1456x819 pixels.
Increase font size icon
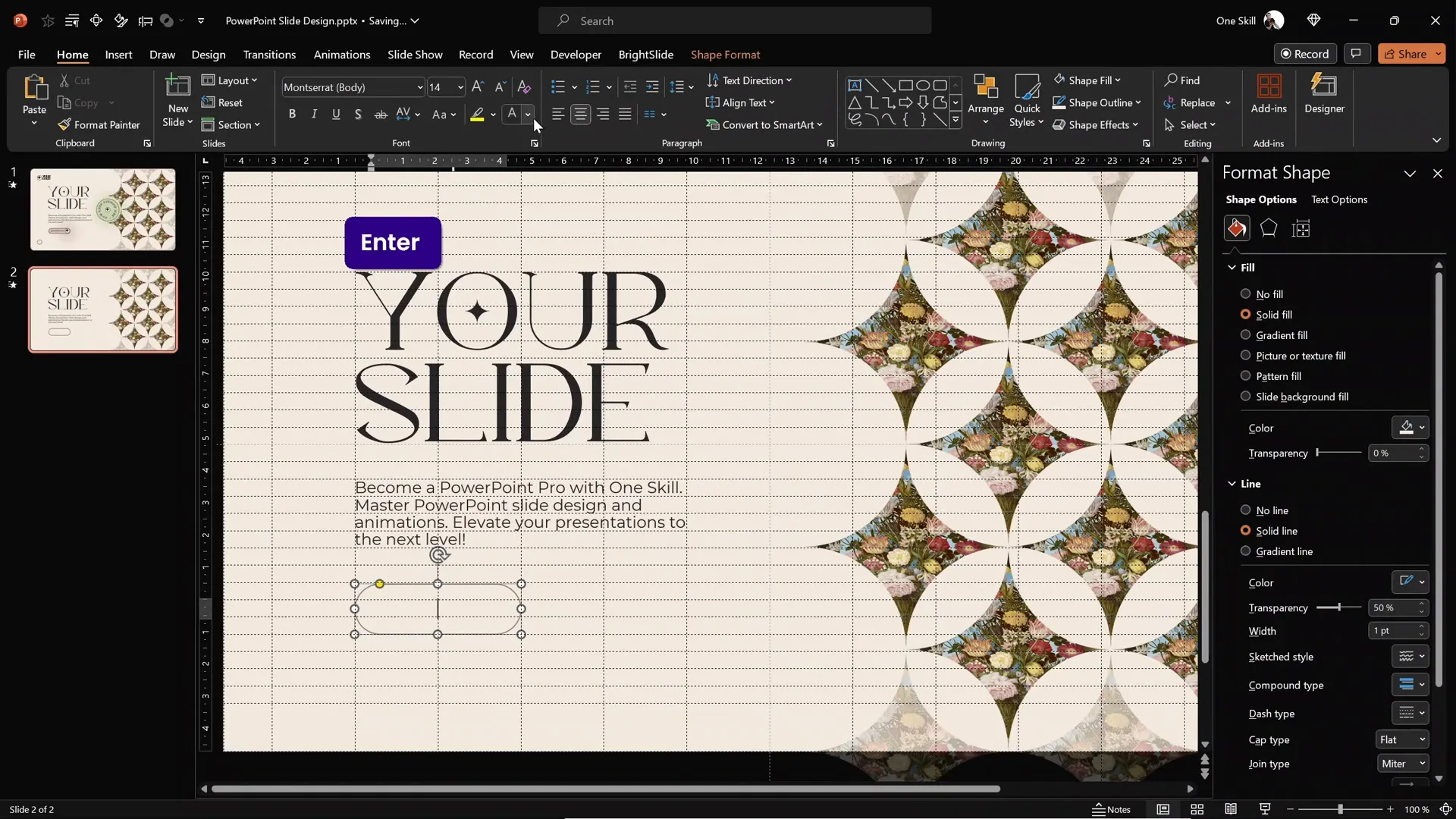pyautogui.click(x=477, y=86)
